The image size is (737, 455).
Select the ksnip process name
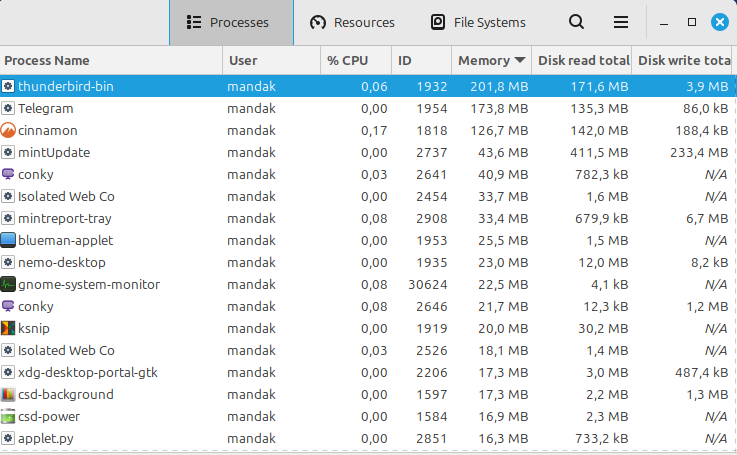[34, 329]
